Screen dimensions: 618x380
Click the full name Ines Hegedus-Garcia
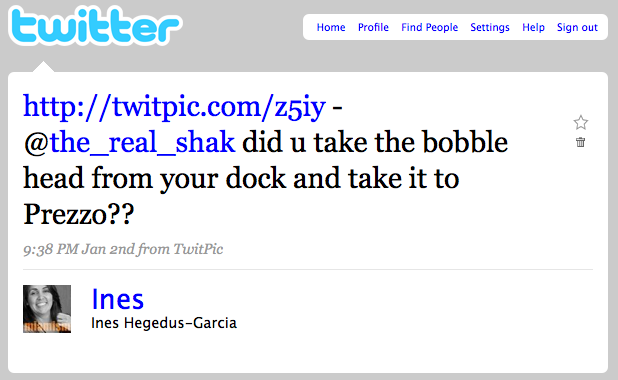click(164, 323)
